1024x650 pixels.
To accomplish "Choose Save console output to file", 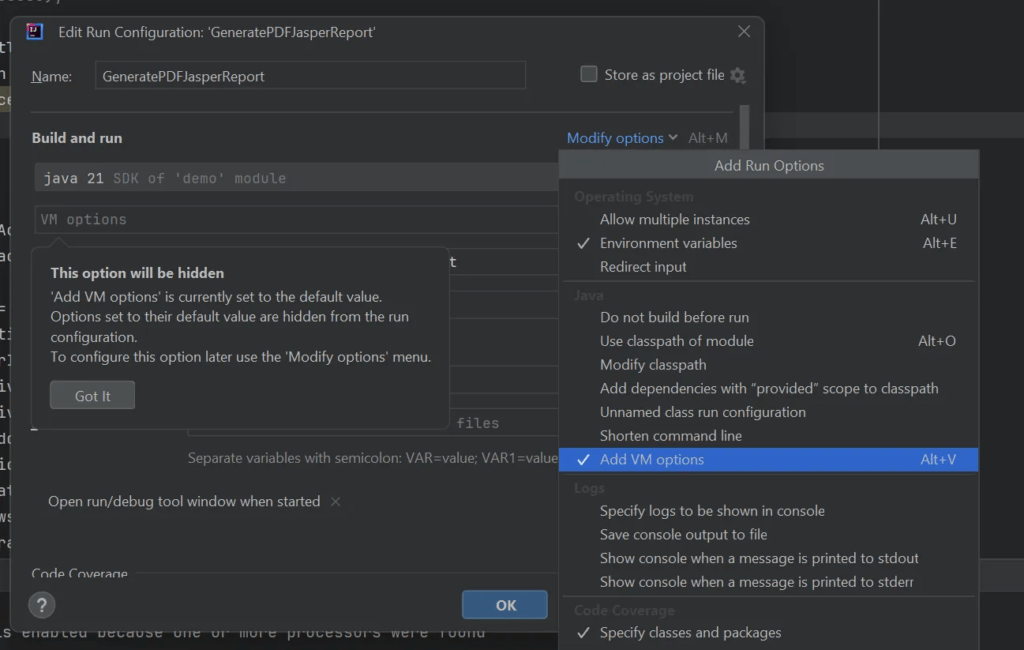I will (683, 534).
